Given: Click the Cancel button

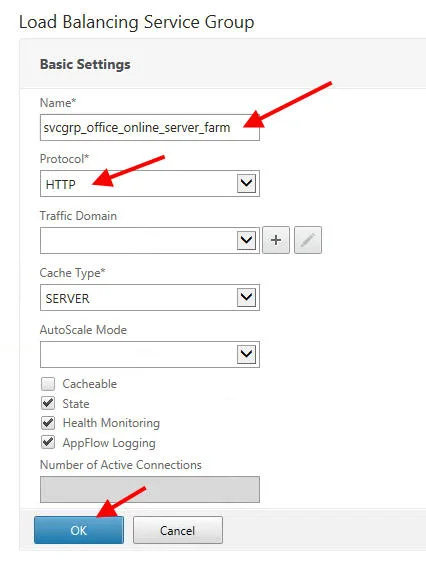Looking at the screenshot, I should [178, 530].
